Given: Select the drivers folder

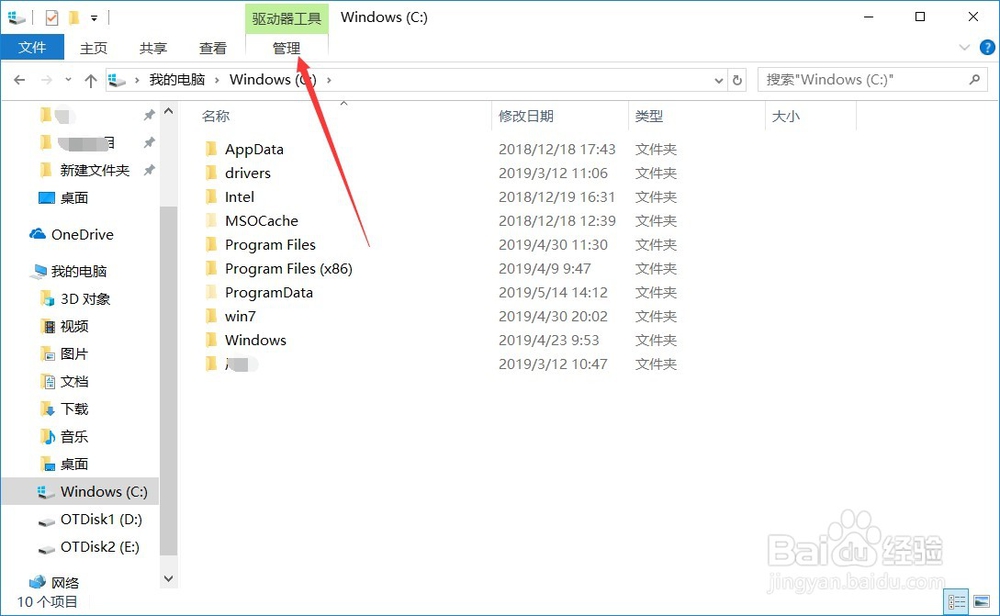Looking at the screenshot, I should [247, 173].
